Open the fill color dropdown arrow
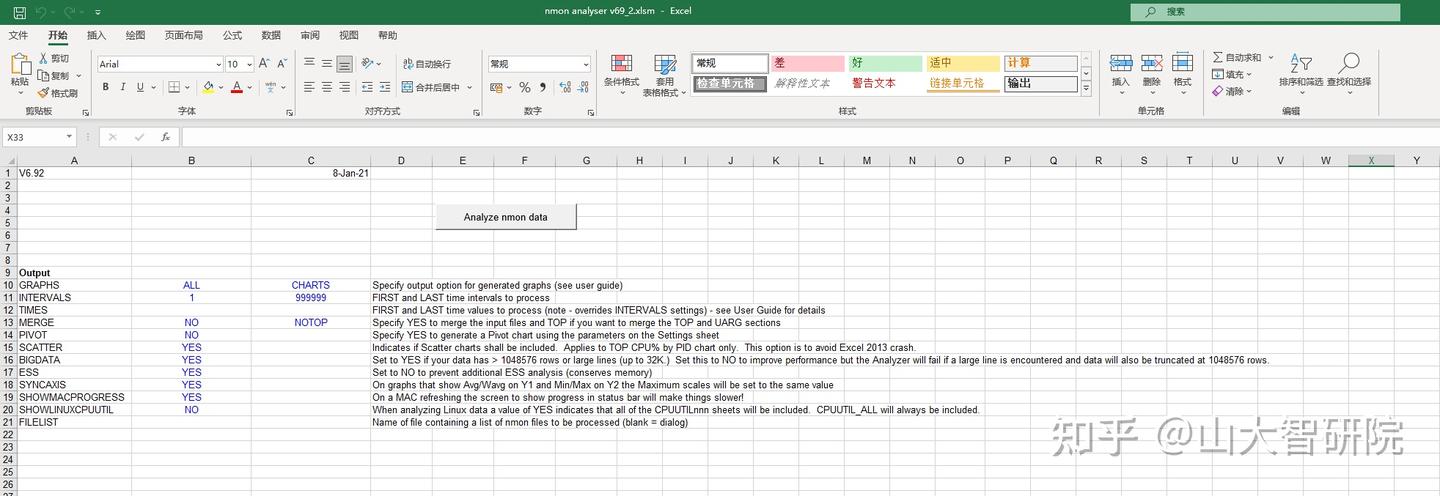The width and height of the screenshot is (1440, 496). point(221,87)
